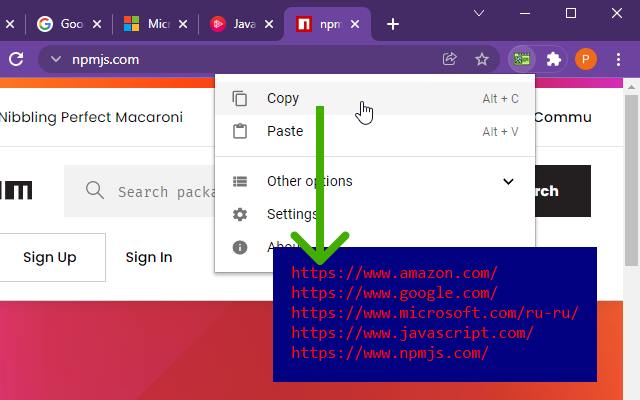Open the site info chevron beside npmjs.com
Screen dimensions: 640x400
point(56,60)
